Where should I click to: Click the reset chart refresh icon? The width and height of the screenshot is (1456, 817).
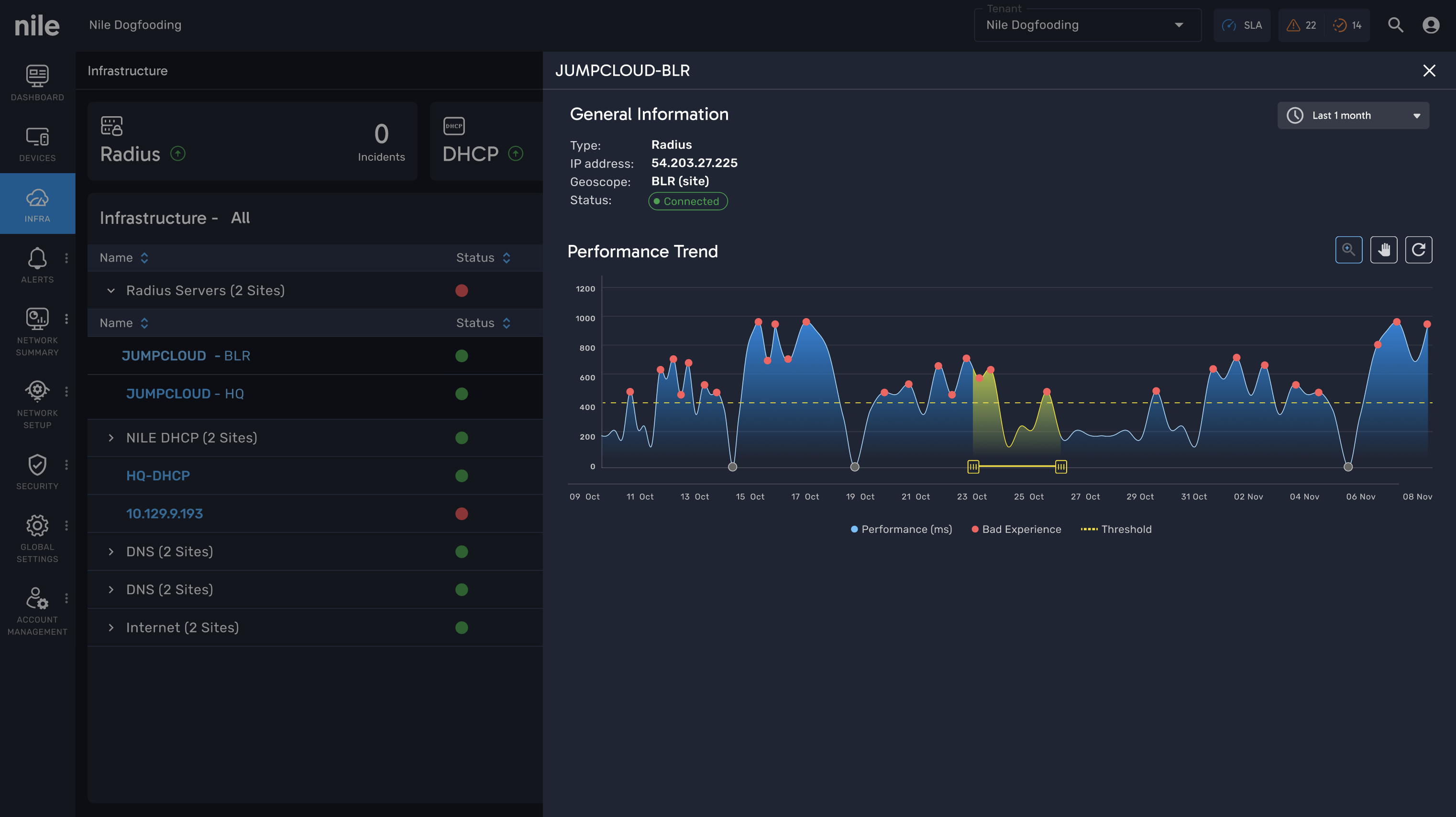(1419, 250)
